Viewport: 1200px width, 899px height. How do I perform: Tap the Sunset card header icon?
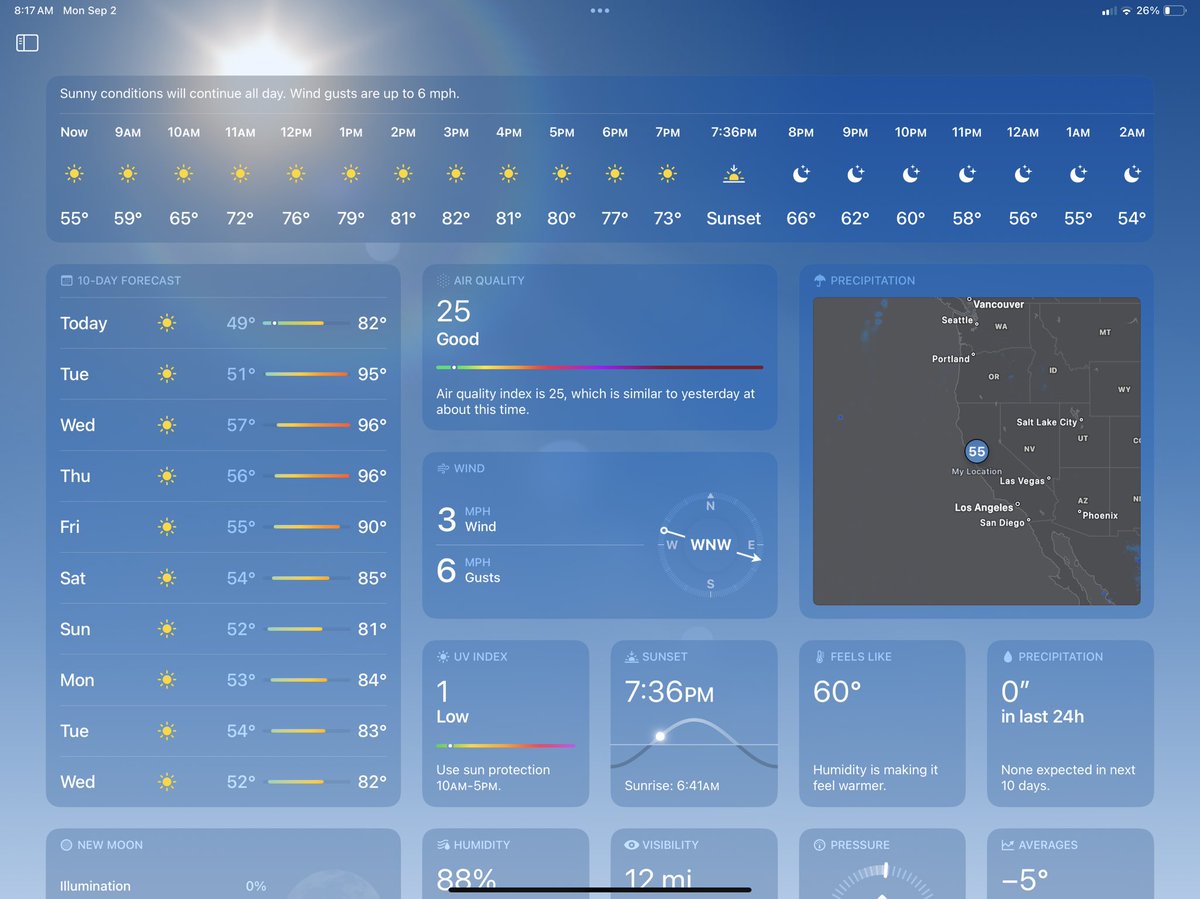[x=631, y=657]
